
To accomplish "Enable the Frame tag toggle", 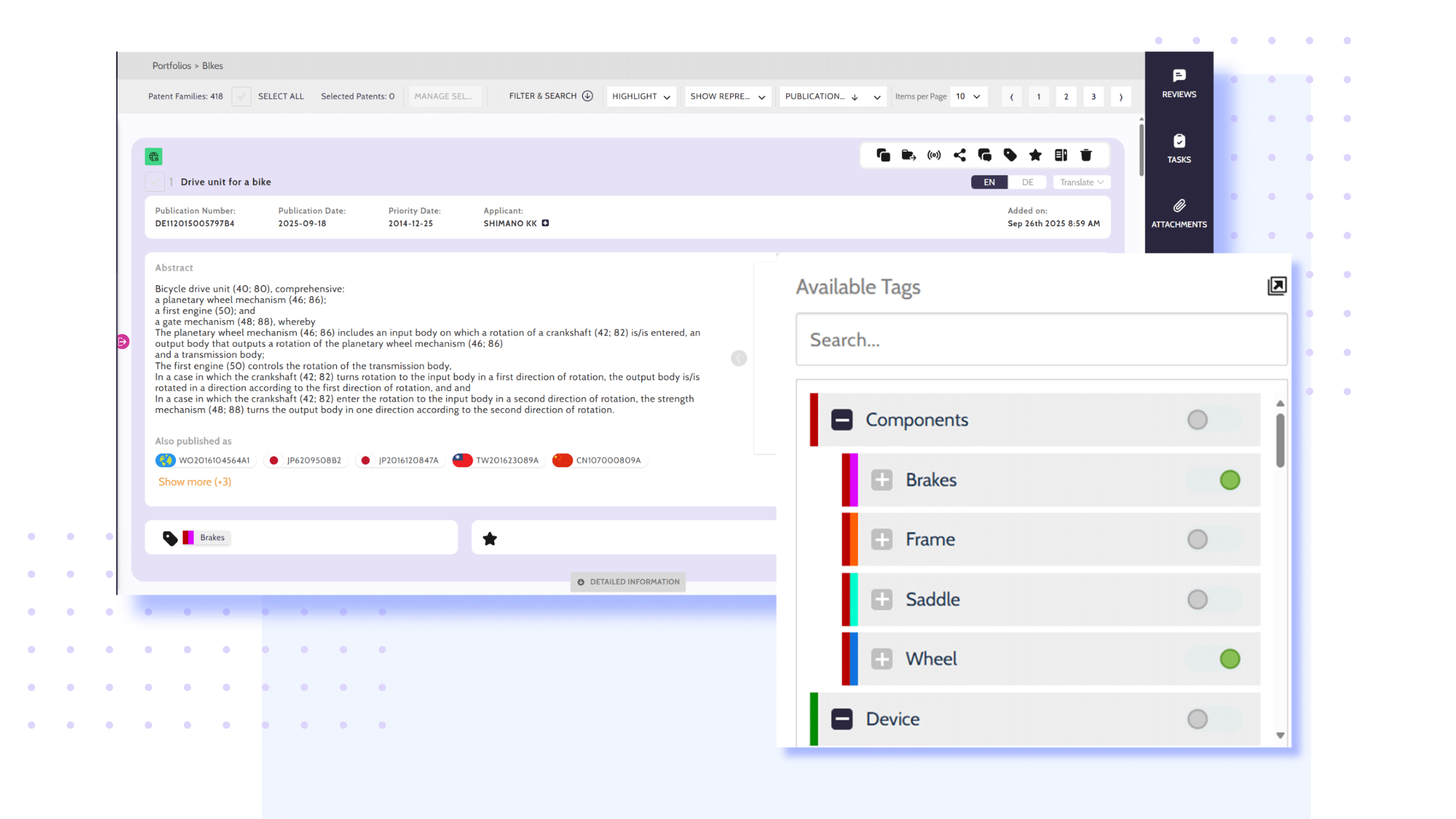I will coord(1214,539).
